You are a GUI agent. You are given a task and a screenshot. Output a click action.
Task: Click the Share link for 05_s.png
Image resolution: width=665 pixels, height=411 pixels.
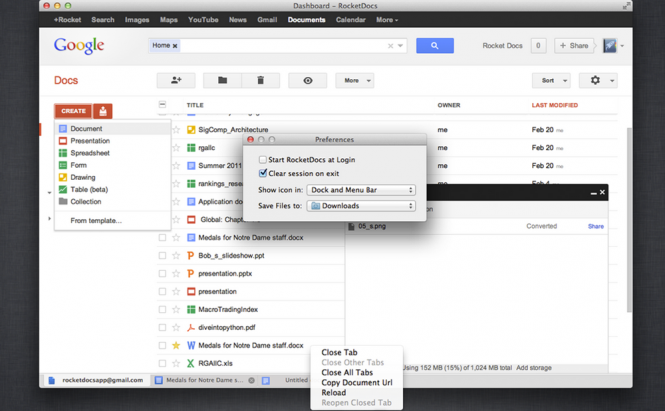tap(595, 226)
